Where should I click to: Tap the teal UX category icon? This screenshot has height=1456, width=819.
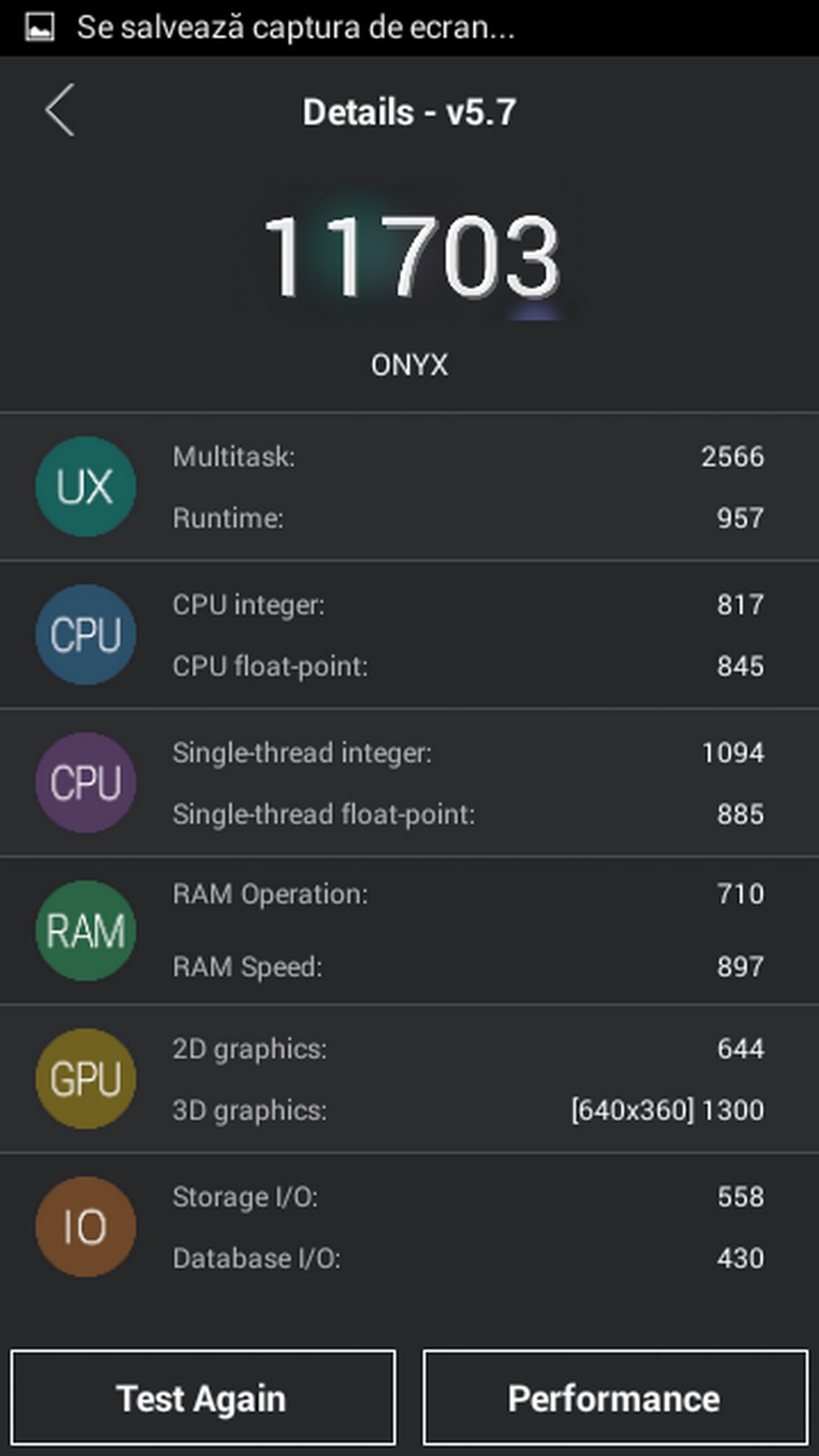86,486
